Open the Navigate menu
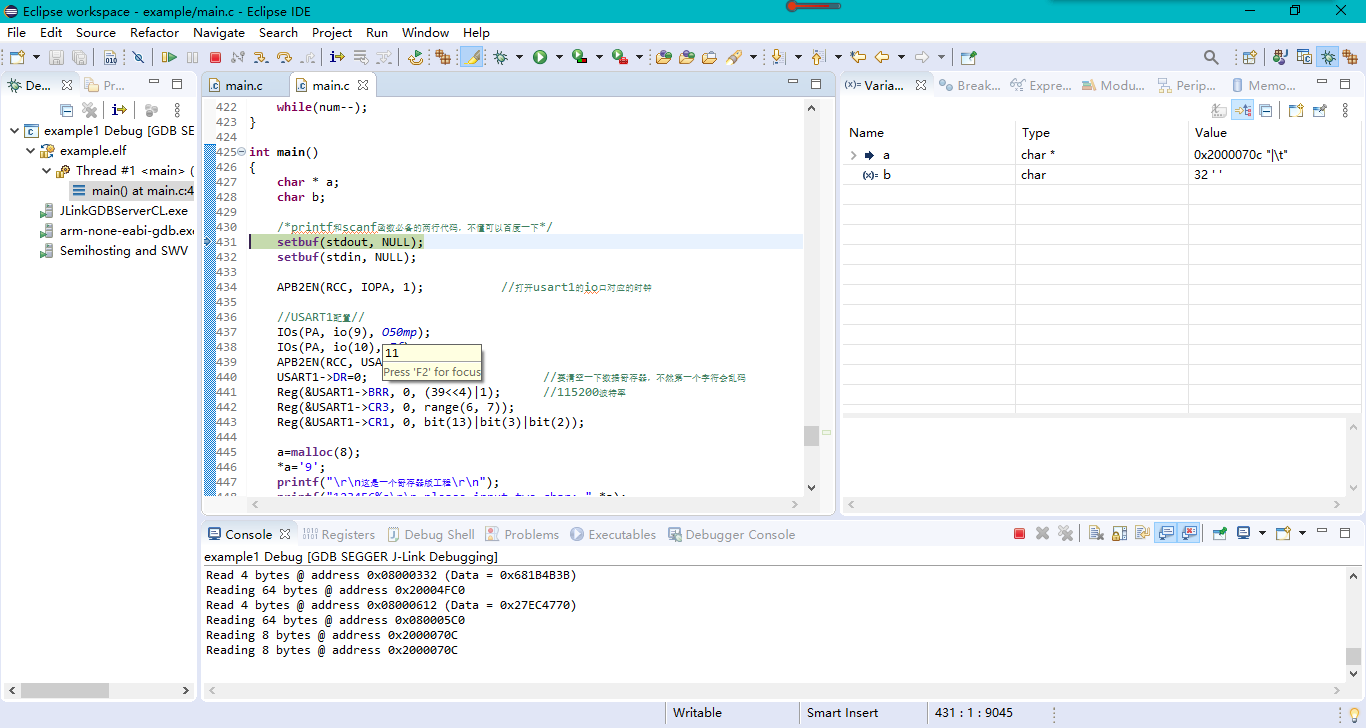The width and height of the screenshot is (1366, 728). coord(219,32)
